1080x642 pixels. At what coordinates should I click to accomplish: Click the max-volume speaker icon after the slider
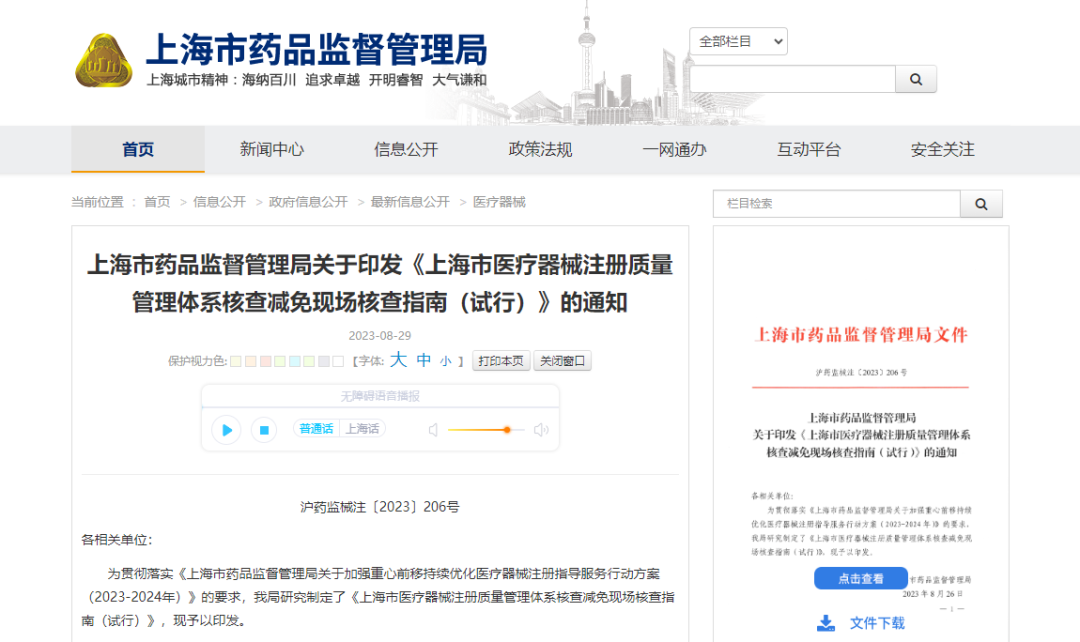(x=541, y=429)
